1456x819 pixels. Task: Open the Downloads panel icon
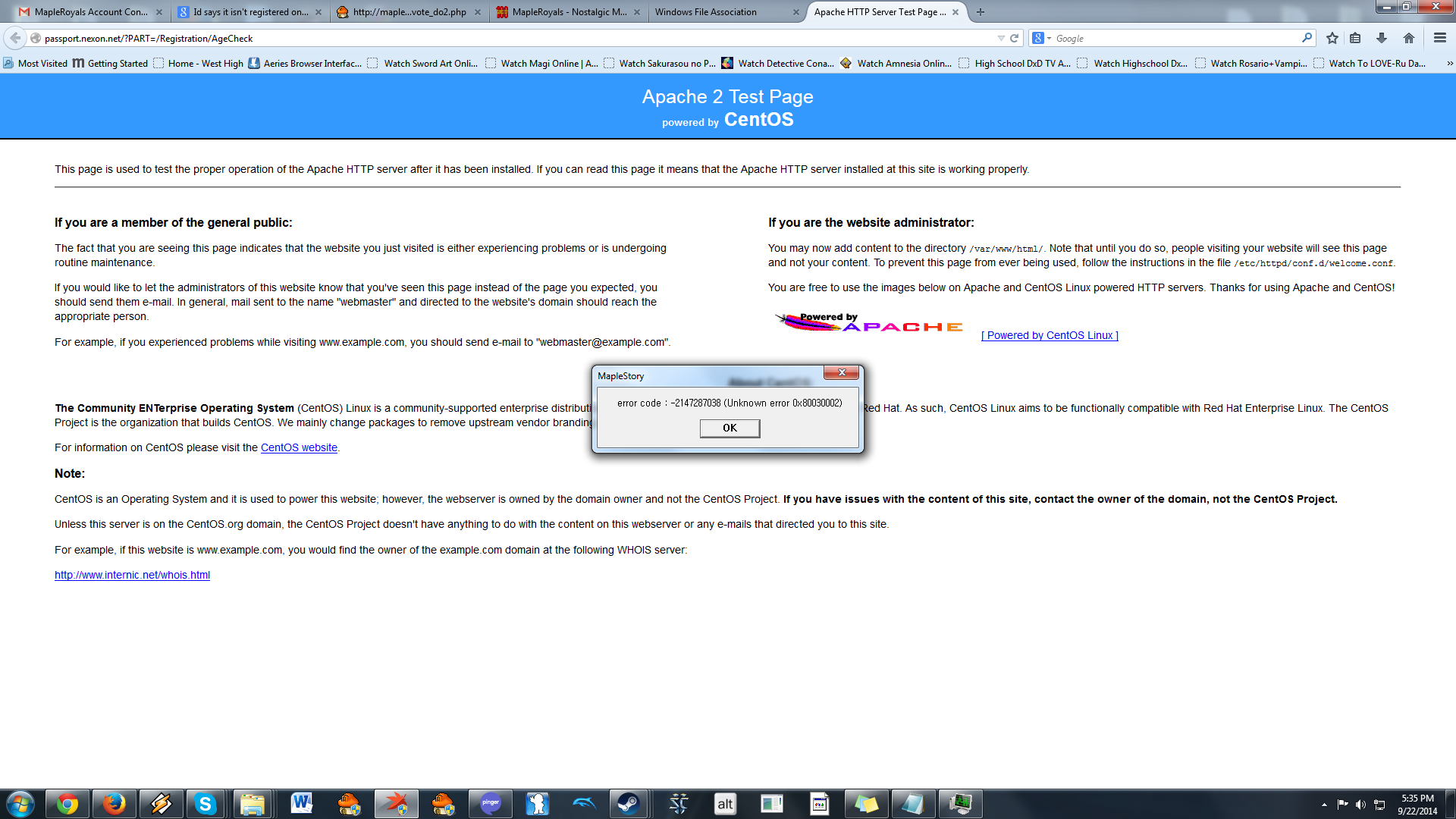click(1383, 38)
